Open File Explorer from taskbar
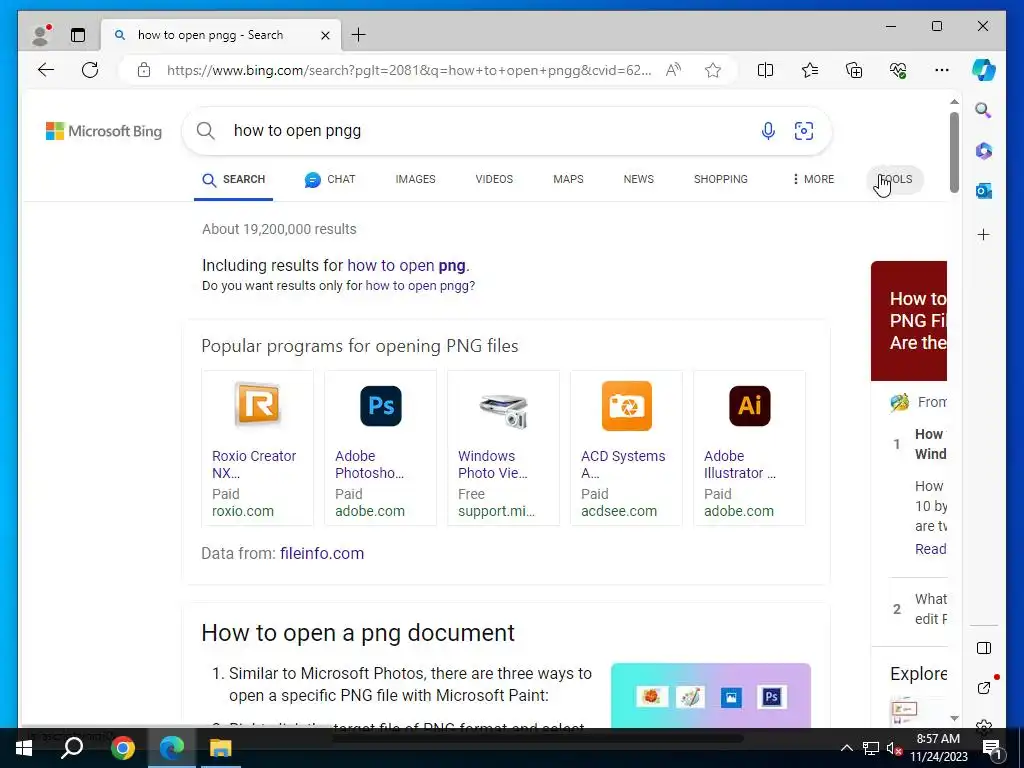The height and width of the screenshot is (768, 1024). [x=220, y=748]
